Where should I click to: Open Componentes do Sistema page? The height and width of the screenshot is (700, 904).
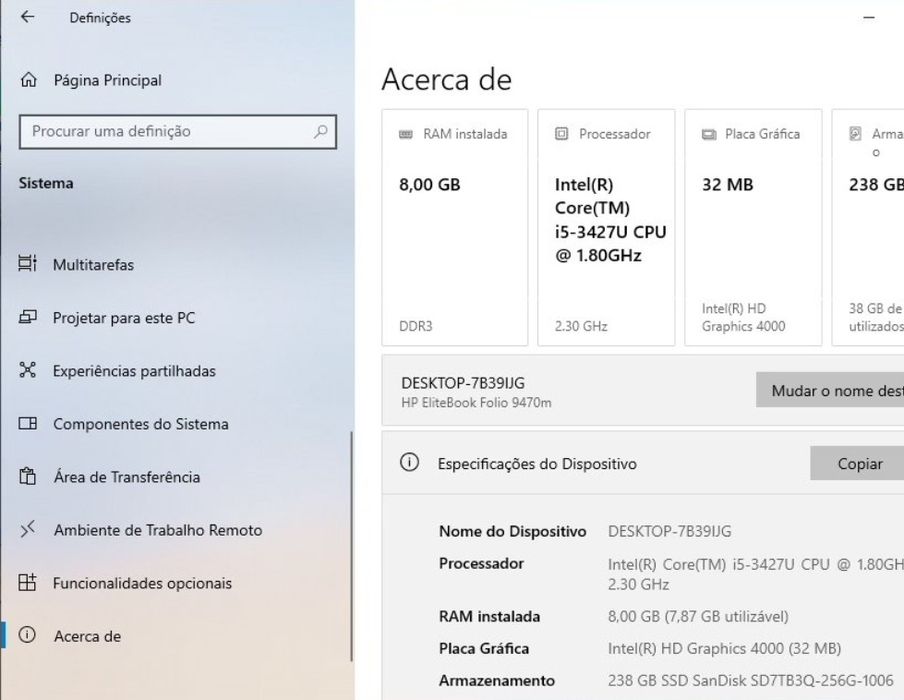(x=141, y=424)
